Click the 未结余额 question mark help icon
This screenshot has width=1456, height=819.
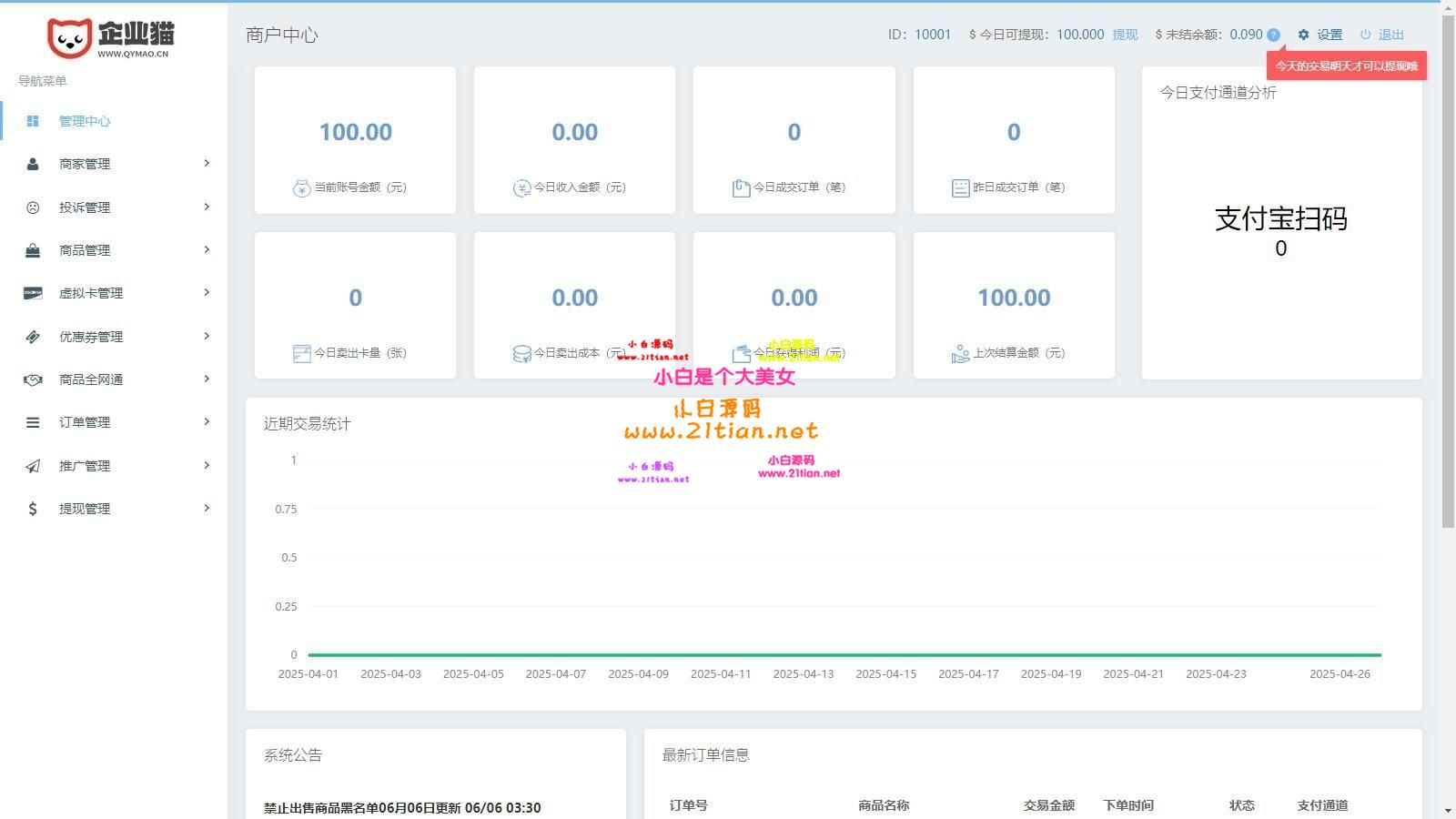click(x=1273, y=35)
